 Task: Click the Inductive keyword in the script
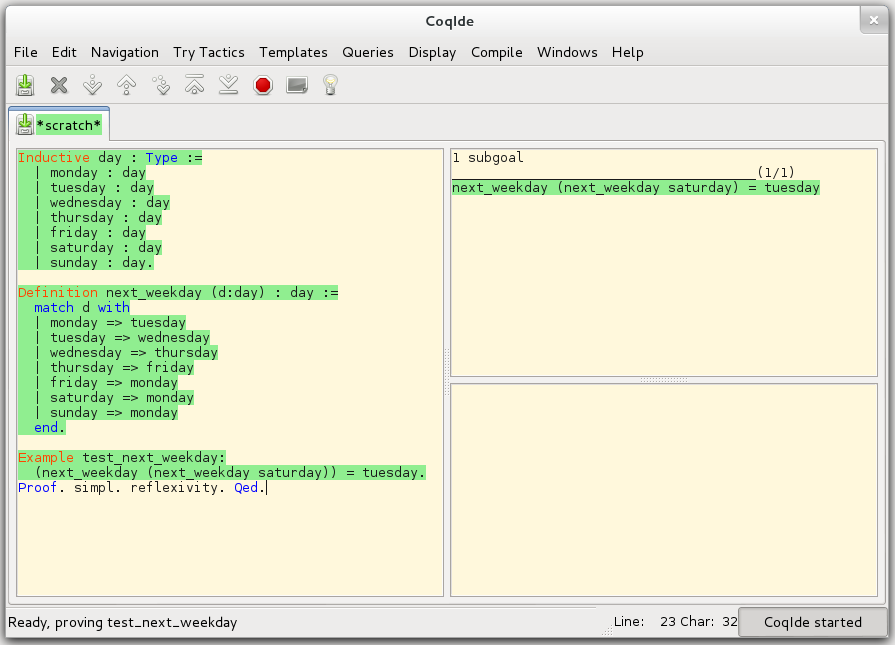54,158
